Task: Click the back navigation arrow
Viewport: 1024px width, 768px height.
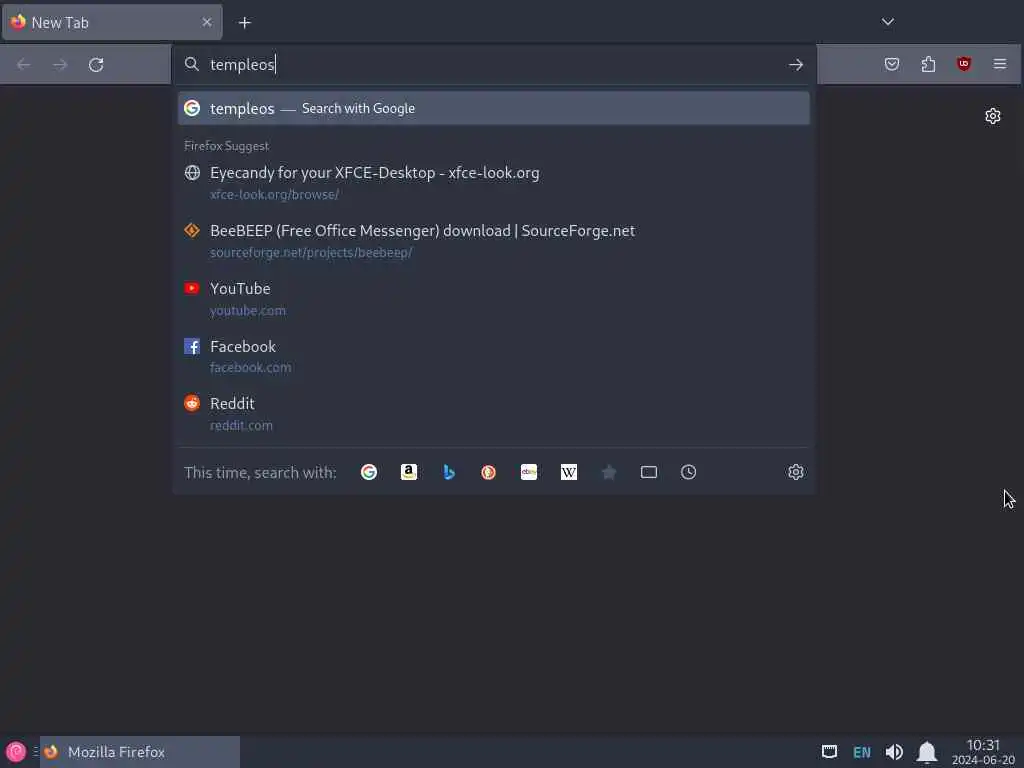Action: coord(24,65)
